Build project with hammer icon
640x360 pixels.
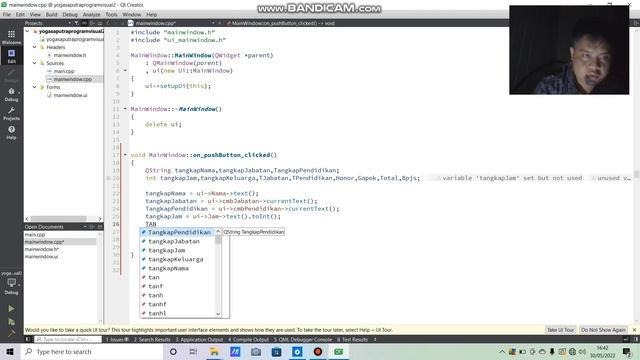[x=11, y=334]
